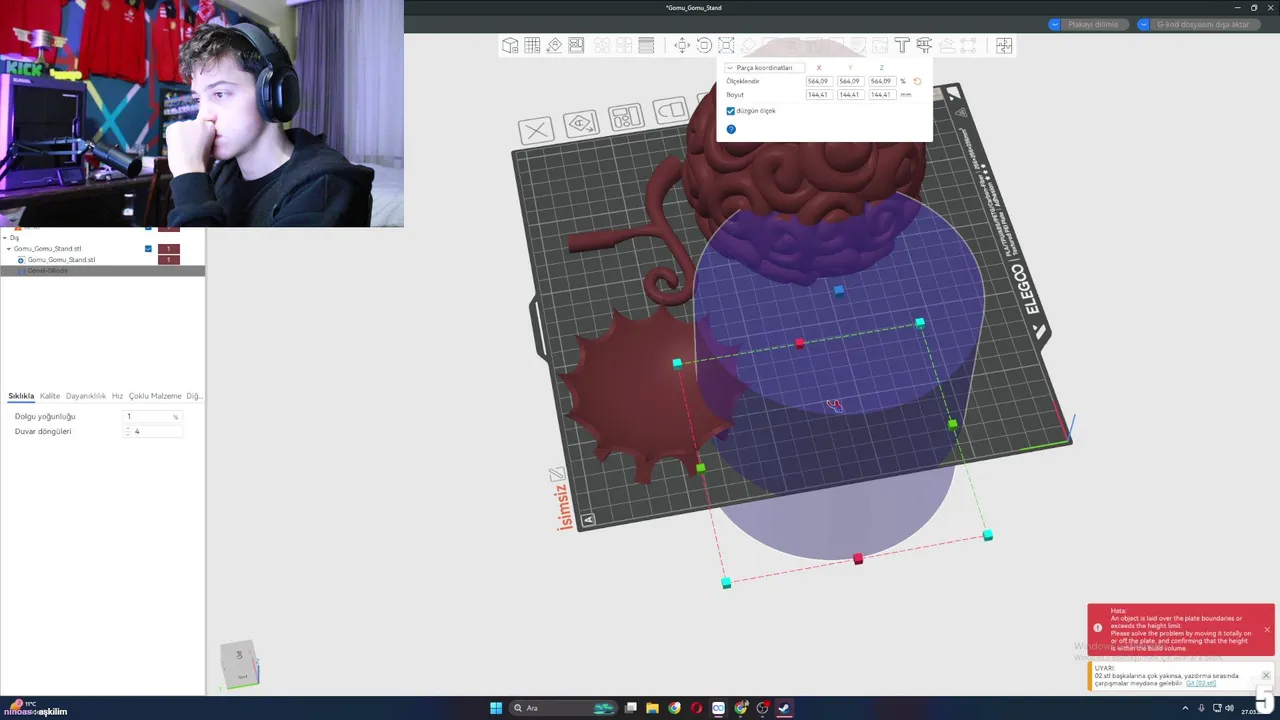Click the Boyut X size field
This screenshot has width=1280, height=720.
(818, 95)
